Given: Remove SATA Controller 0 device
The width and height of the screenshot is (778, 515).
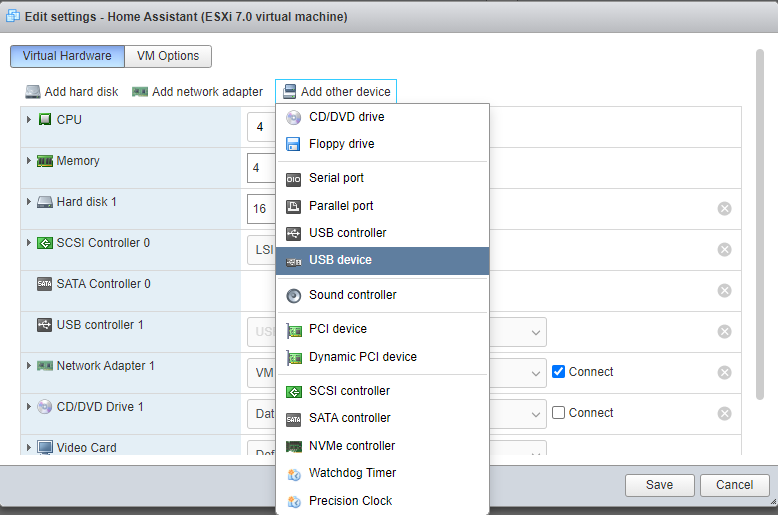Looking at the screenshot, I should (724, 291).
